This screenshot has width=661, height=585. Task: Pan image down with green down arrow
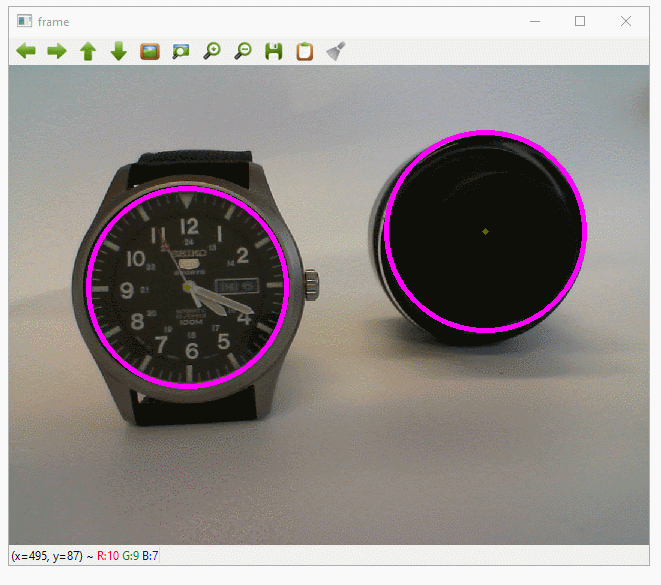tap(119, 51)
